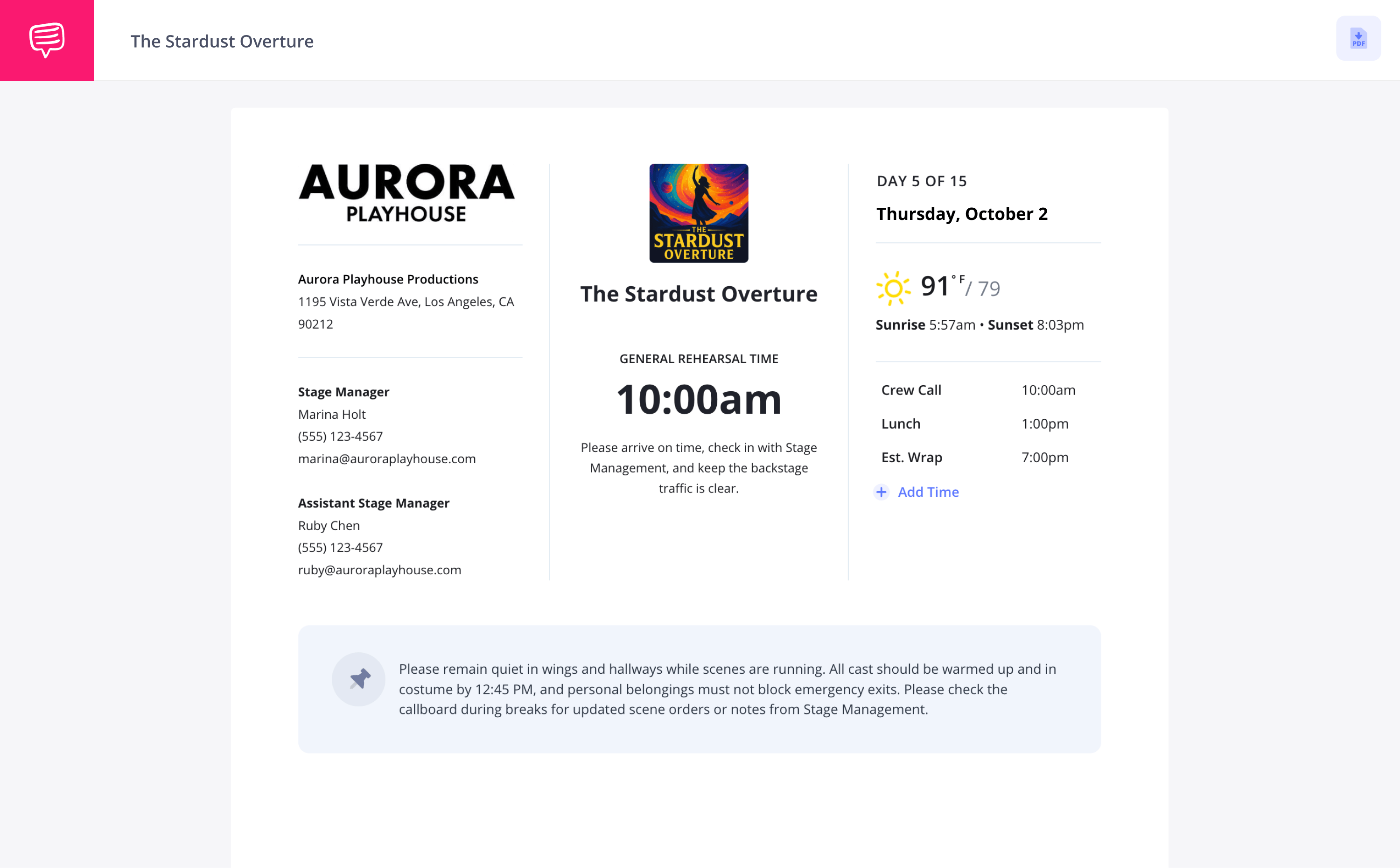Image resolution: width=1400 pixels, height=868 pixels.
Task: Click the sunny weather icon
Action: (x=893, y=288)
